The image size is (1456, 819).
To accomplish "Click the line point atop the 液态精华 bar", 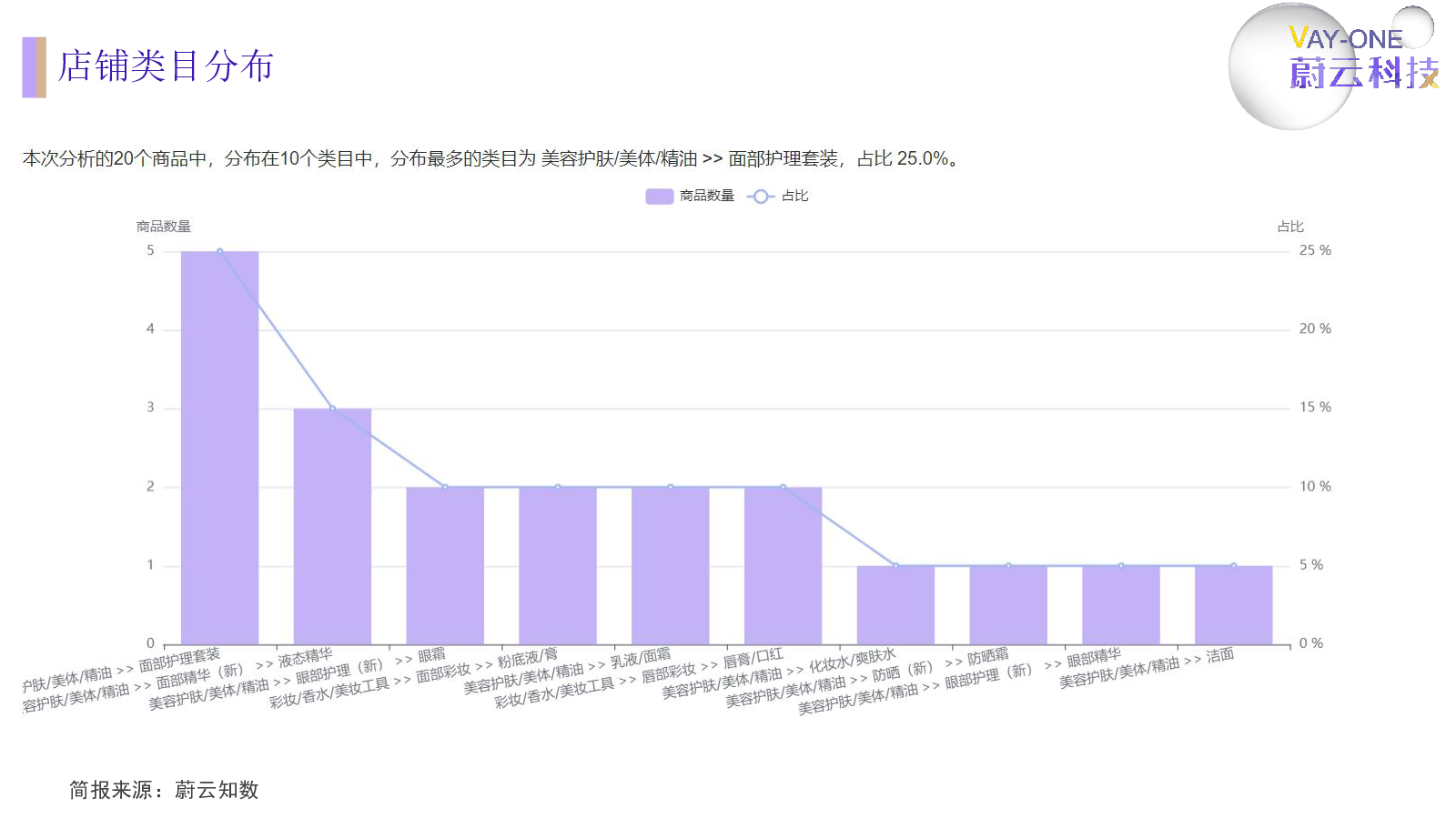I will (x=332, y=409).
